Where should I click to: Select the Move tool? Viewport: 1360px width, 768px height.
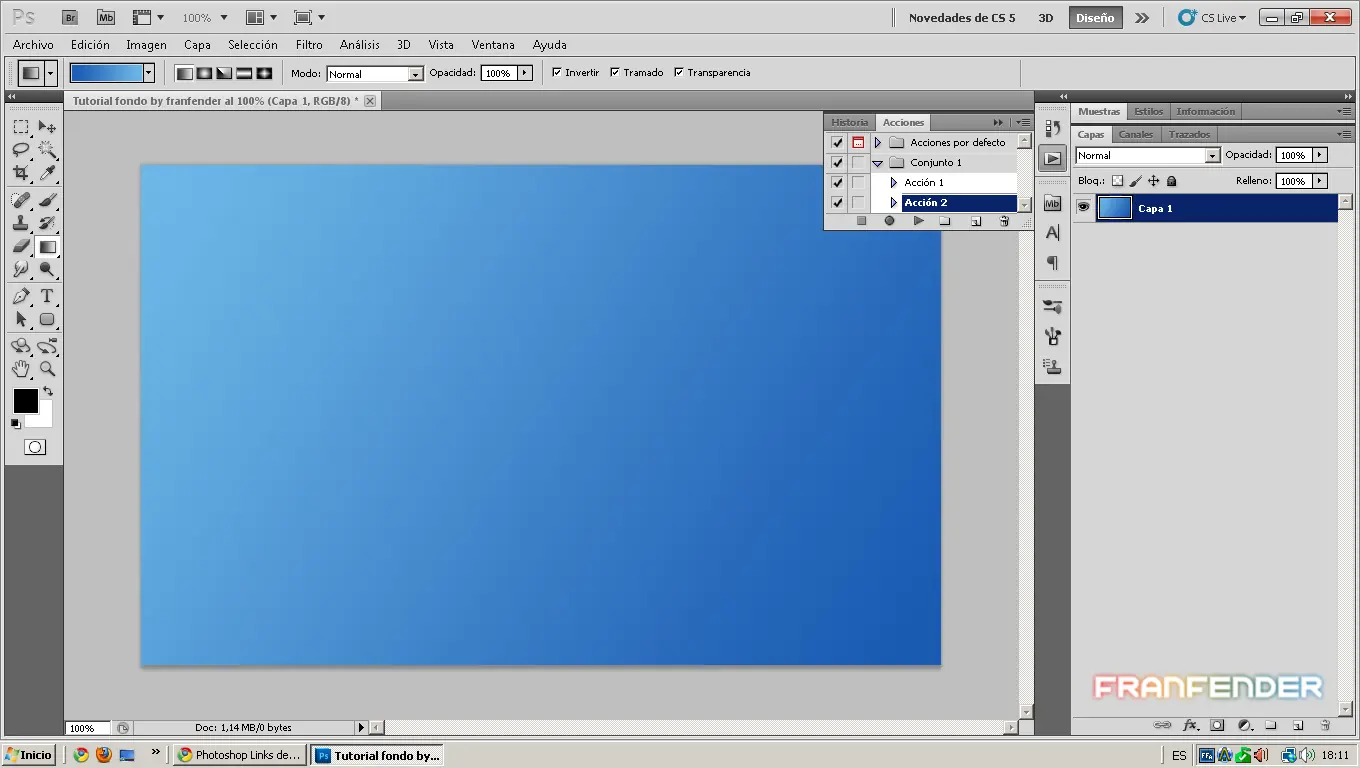47,127
